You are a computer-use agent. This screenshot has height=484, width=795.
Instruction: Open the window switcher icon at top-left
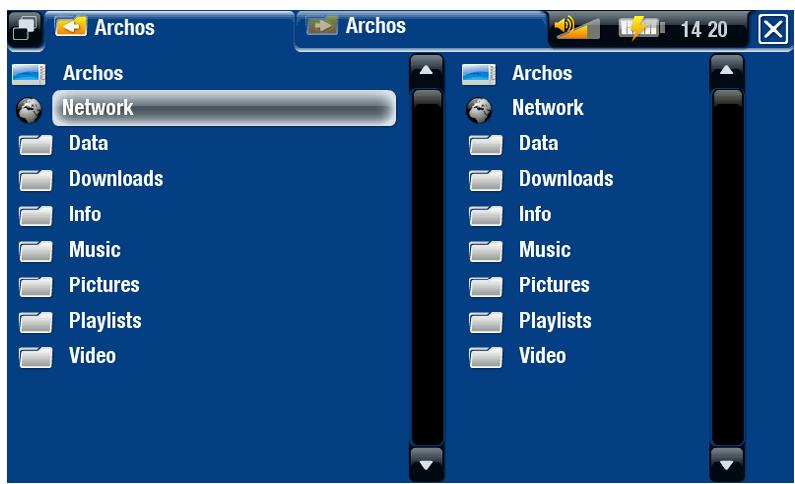click(x=25, y=28)
